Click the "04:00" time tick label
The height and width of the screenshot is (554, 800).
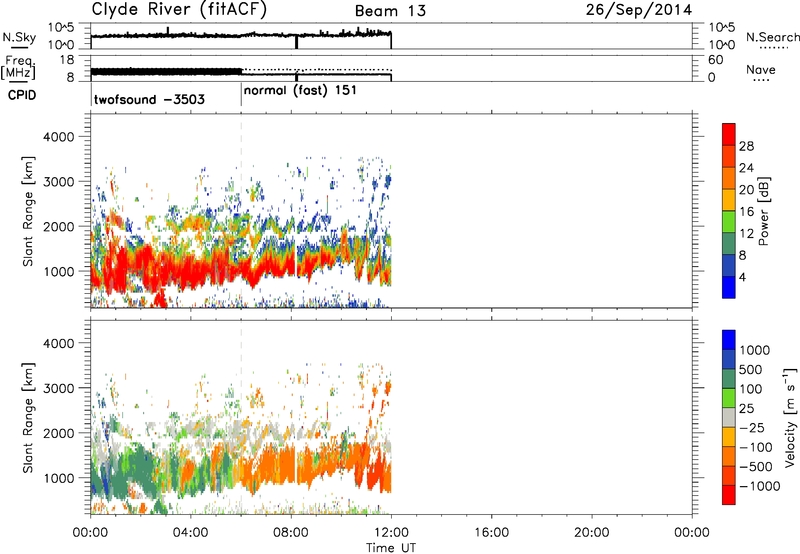click(191, 533)
